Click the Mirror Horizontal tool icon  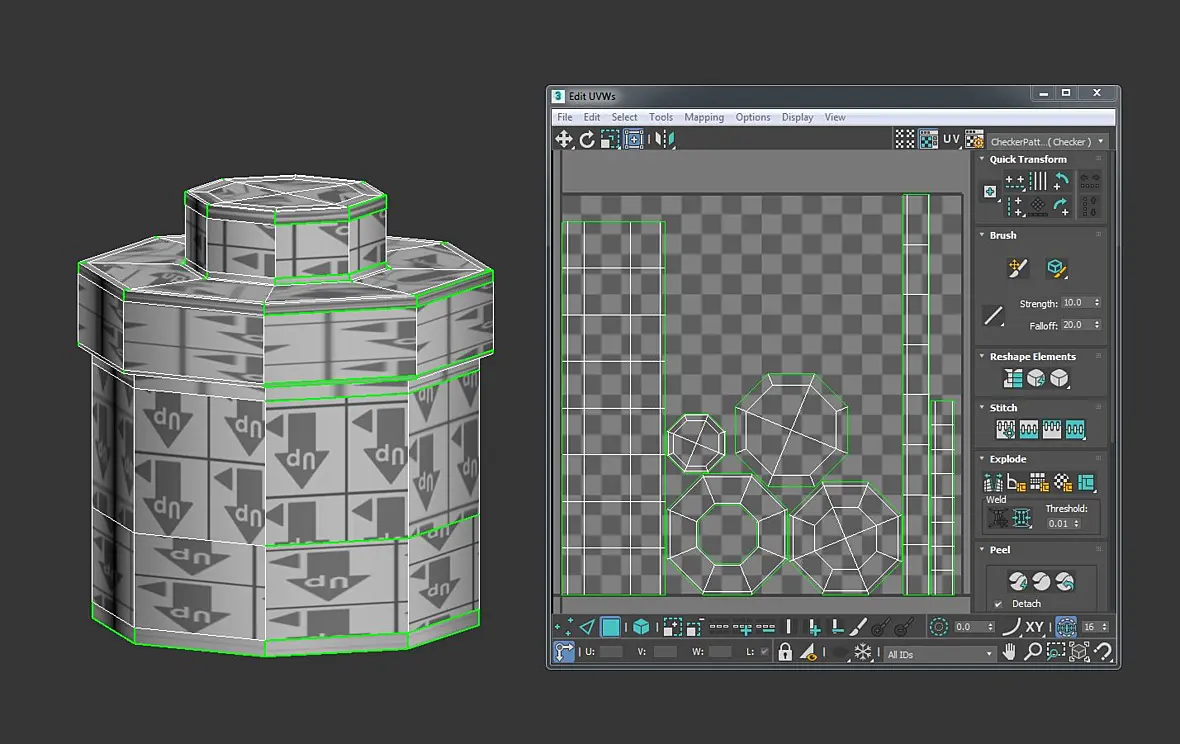pyautogui.click(x=665, y=139)
